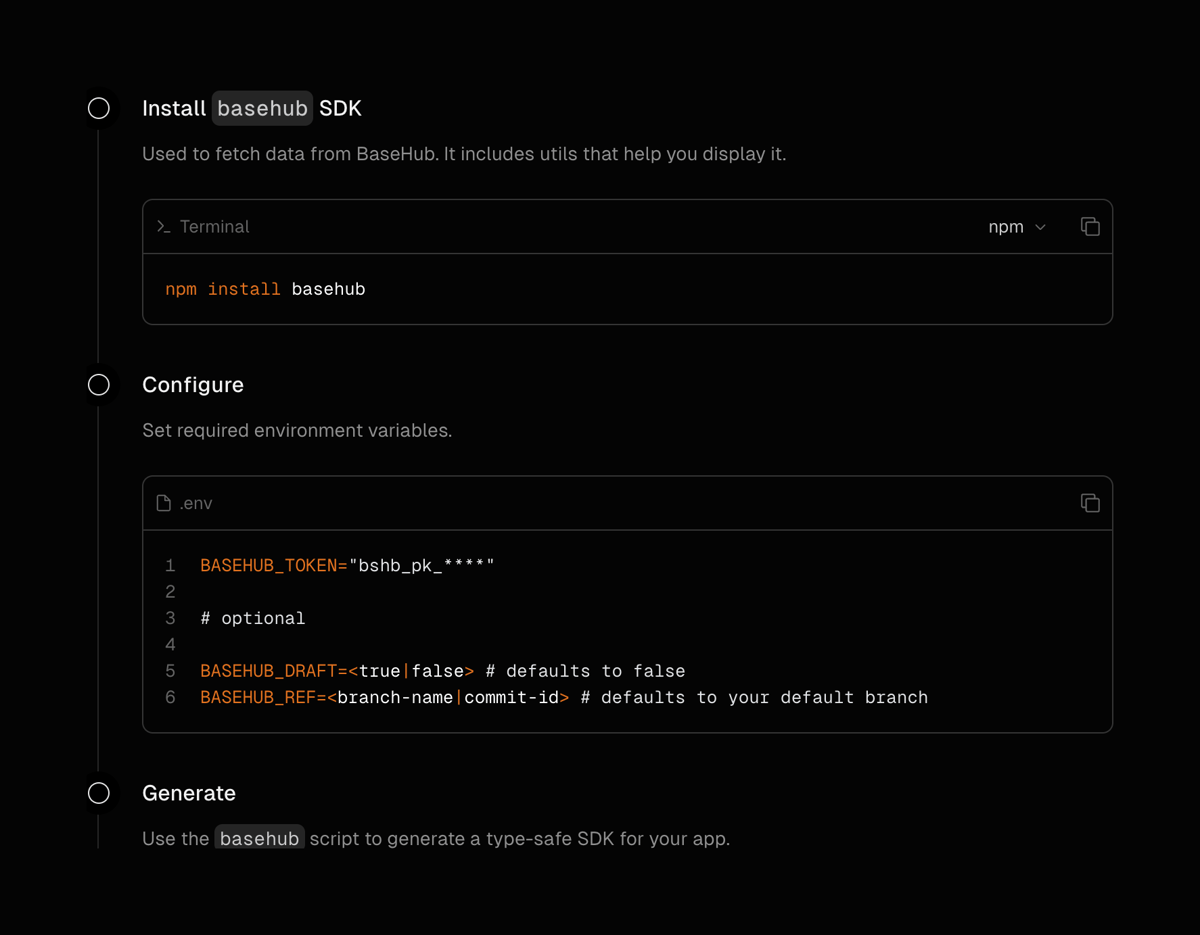The width and height of the screenshot is (1200, 935).
Task: Click the Generate section heading
Action: [189, 792]
